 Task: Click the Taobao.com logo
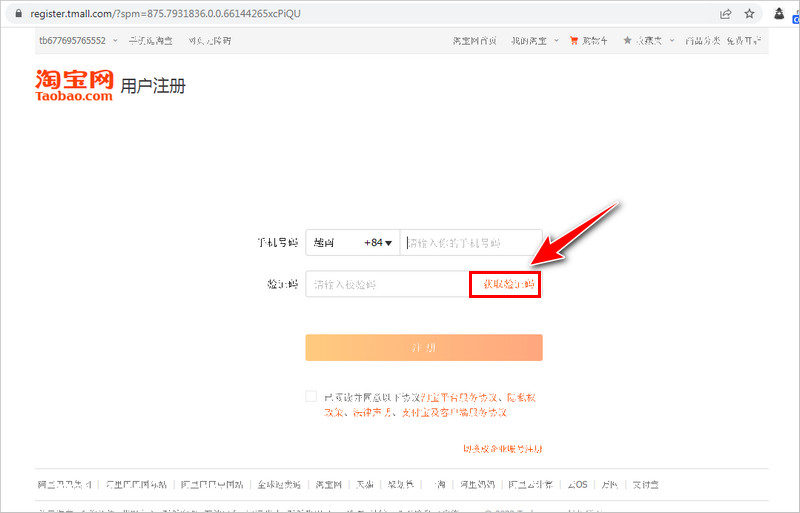[x=75, y=85]
